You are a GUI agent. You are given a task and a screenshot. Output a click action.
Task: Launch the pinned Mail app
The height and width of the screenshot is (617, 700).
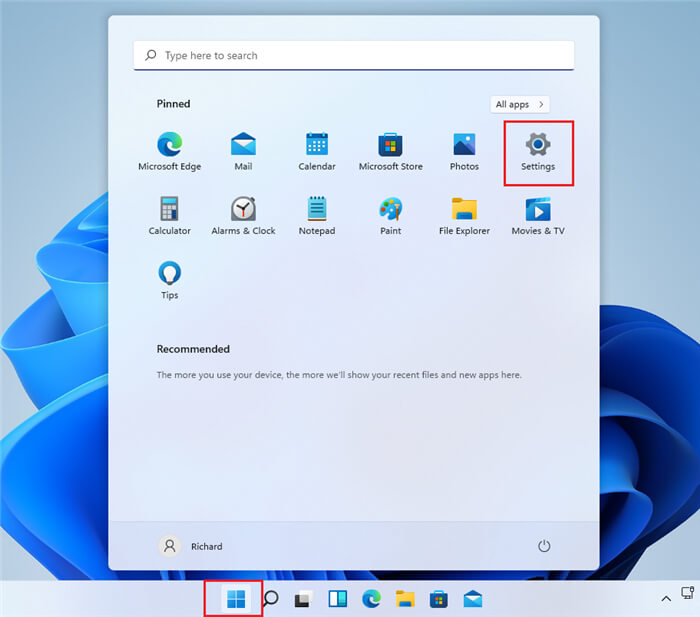pyautogui.click(x=243, y=151)
